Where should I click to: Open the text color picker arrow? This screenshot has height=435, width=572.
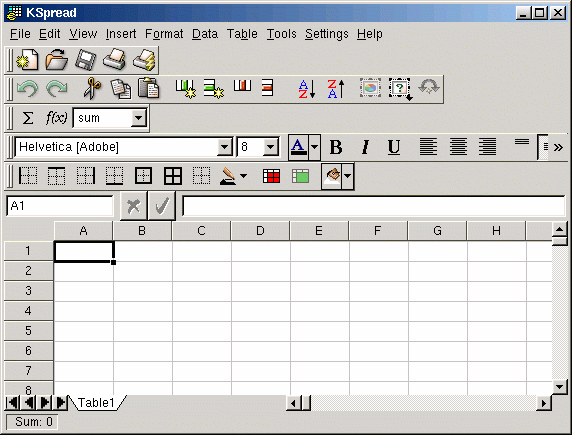click(x=315, y=147)
